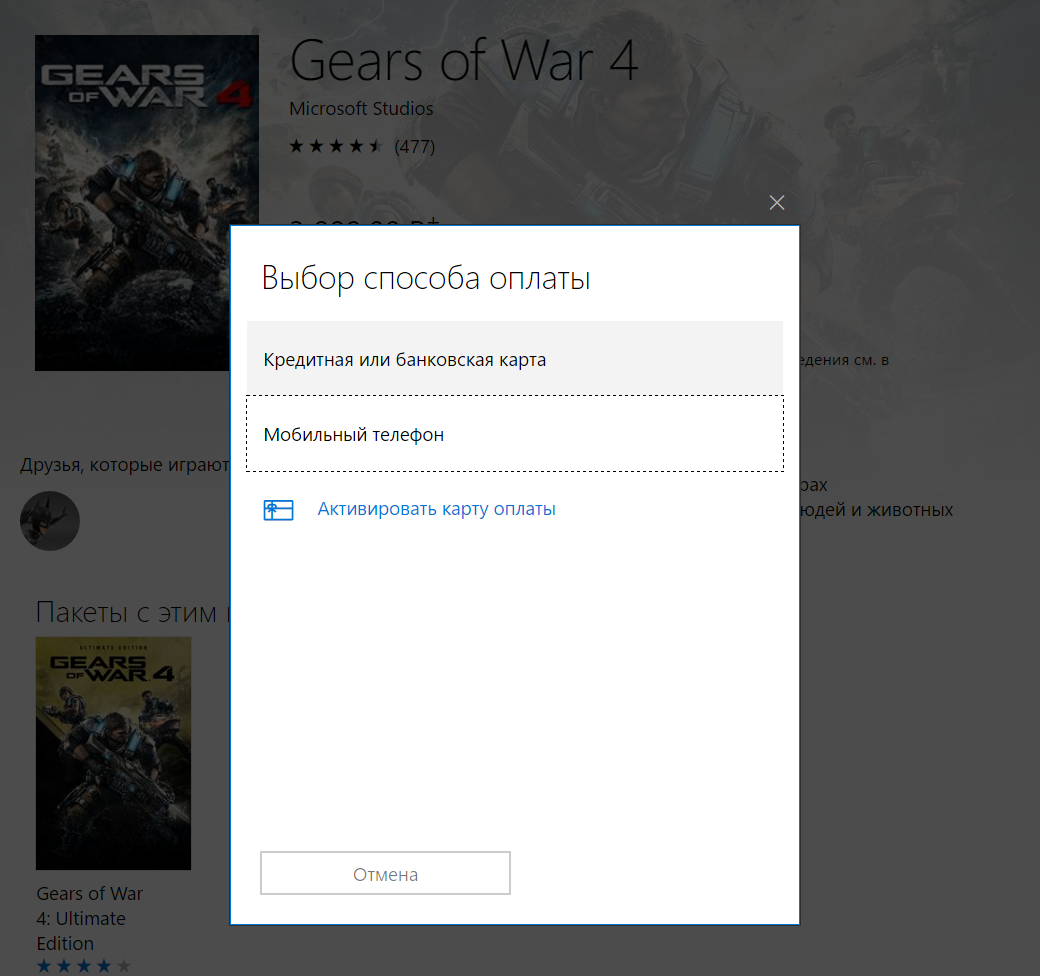Viewport: 1040px width, 976px height.
Task: Click Microsoft Studios publisher name
Action: (x=361, y=109)
